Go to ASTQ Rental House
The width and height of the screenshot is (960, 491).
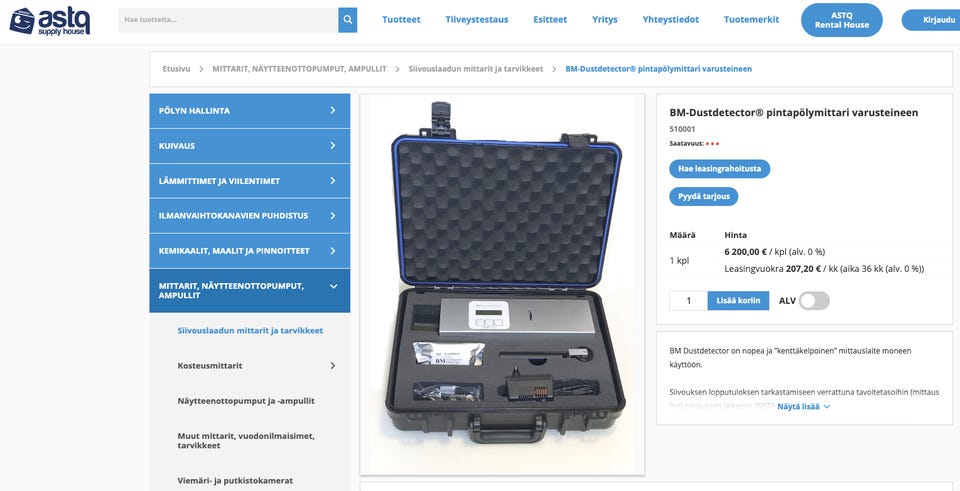click(841, 20)
